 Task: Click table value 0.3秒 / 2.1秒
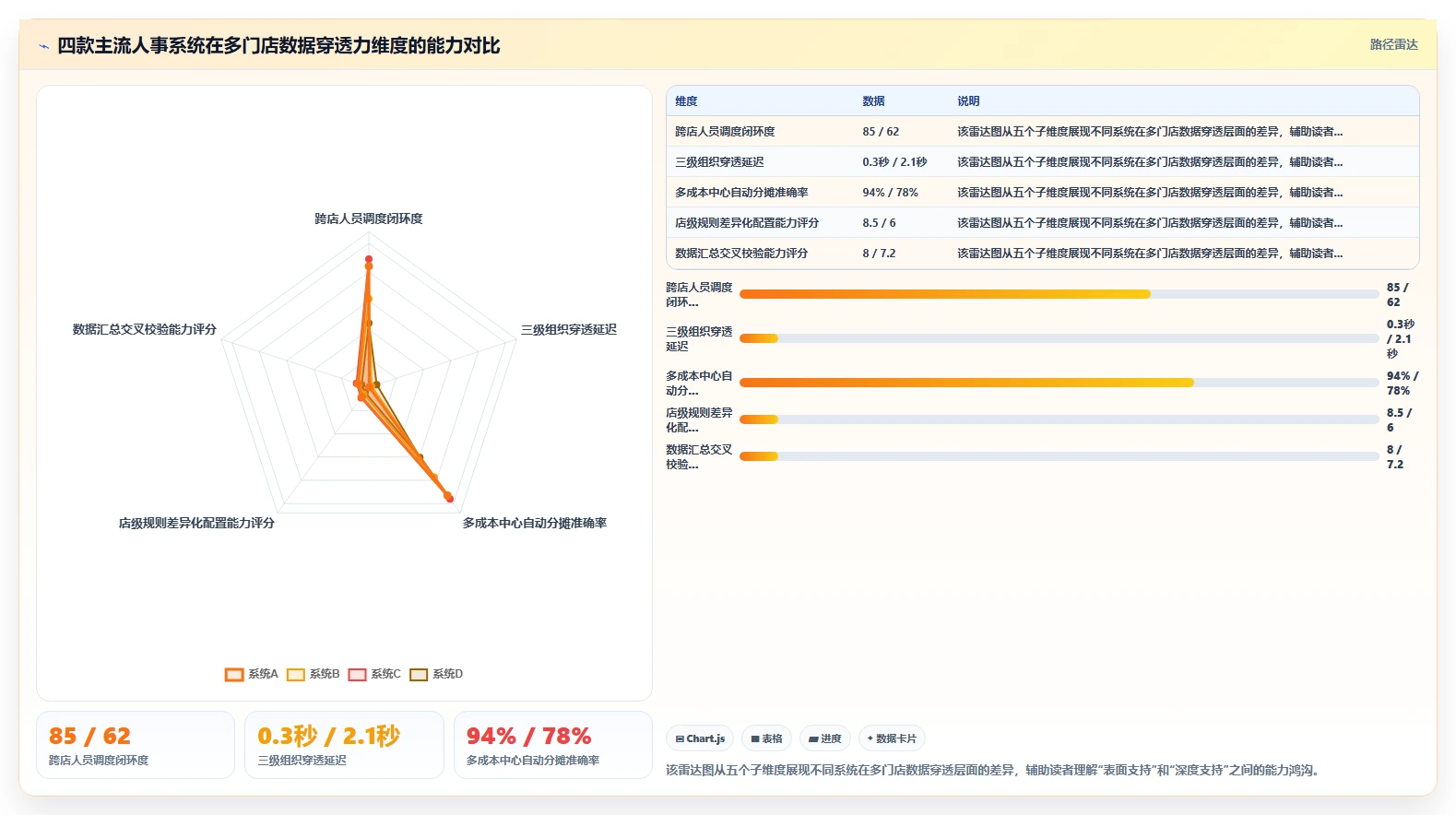[x=894, y=162]
